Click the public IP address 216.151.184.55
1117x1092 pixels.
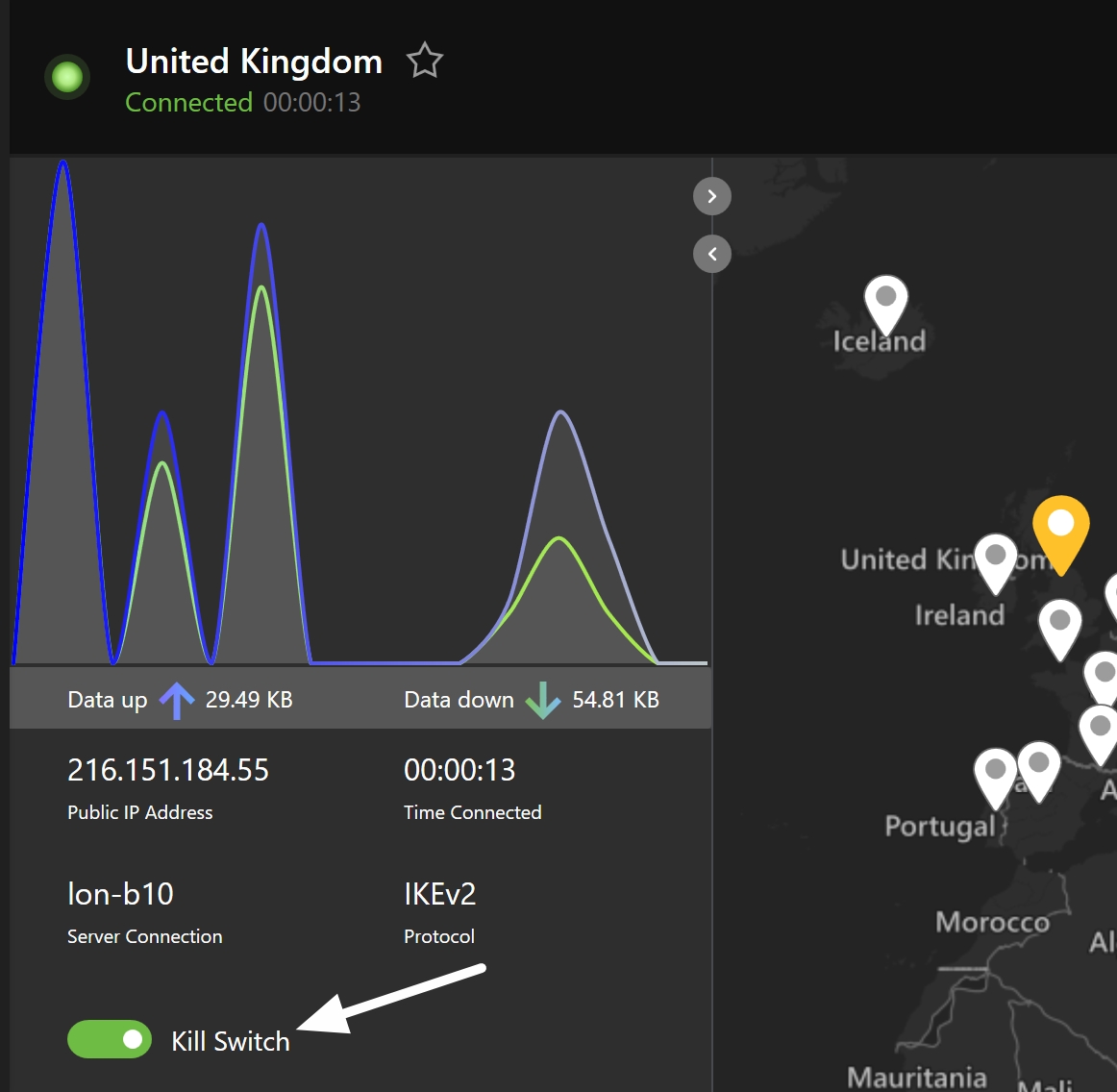click(168, 770)
